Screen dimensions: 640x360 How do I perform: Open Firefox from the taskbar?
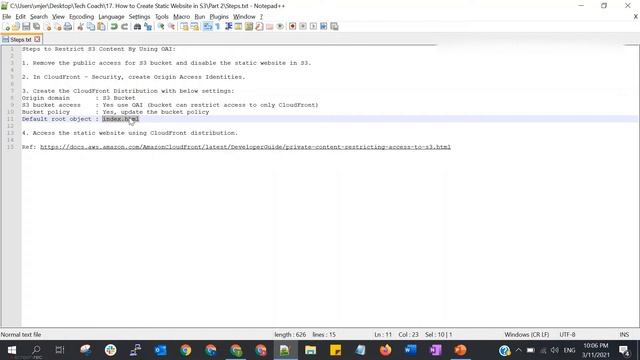pyautogui.click(x=385, y=350)
